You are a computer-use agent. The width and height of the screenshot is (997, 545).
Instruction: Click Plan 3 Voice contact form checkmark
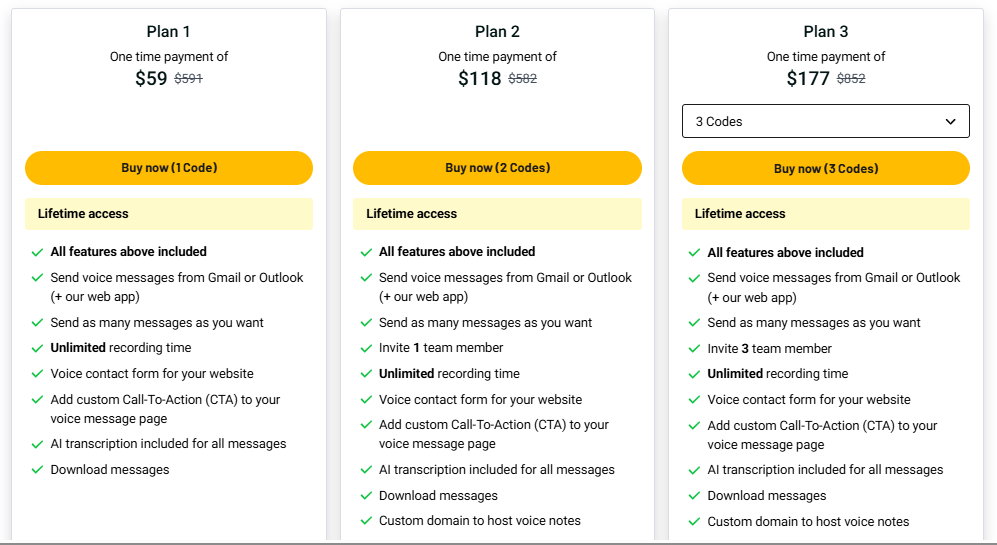[694, 400]
